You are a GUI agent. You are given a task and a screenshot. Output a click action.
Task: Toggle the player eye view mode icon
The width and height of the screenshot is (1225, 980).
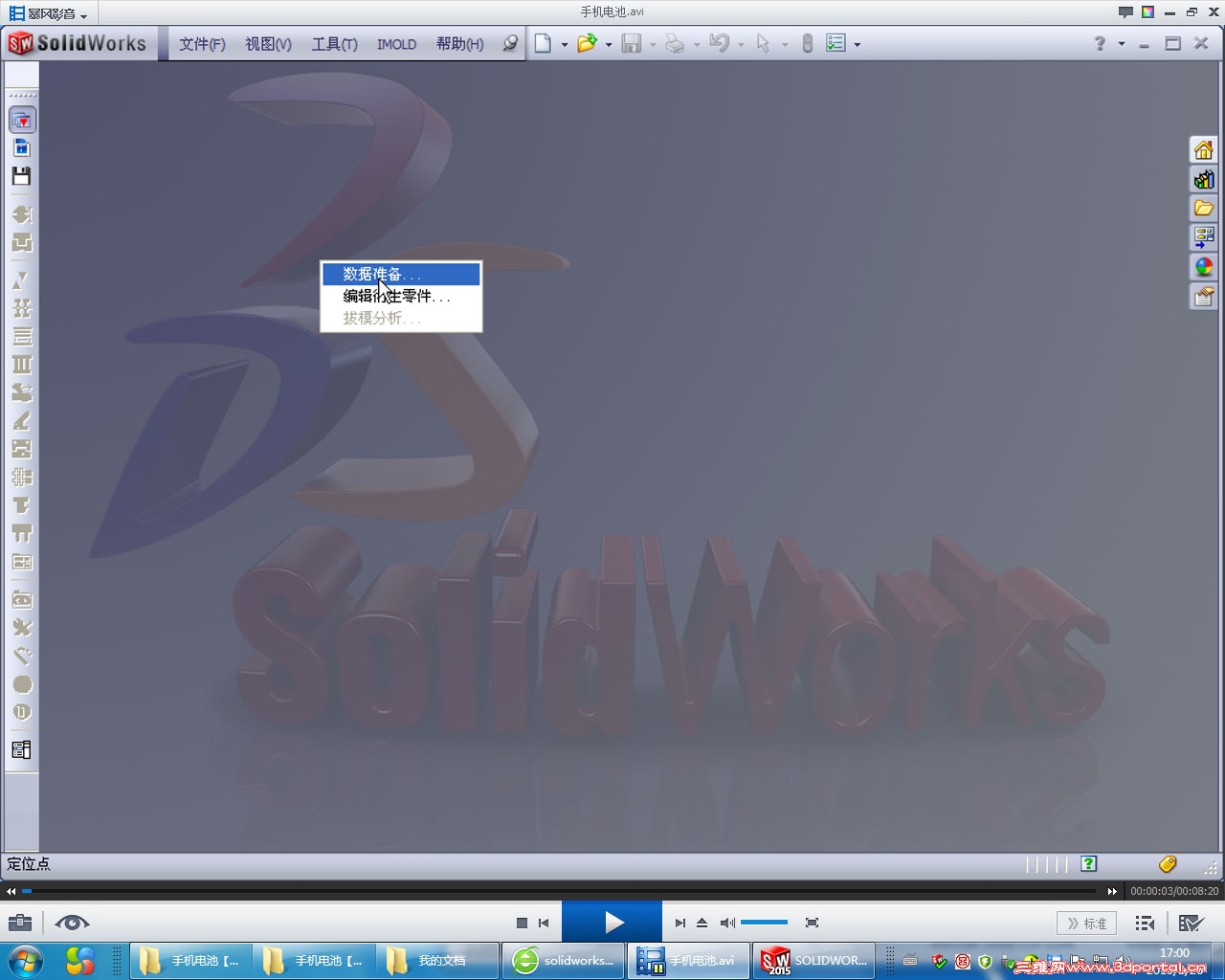point(72,923)
